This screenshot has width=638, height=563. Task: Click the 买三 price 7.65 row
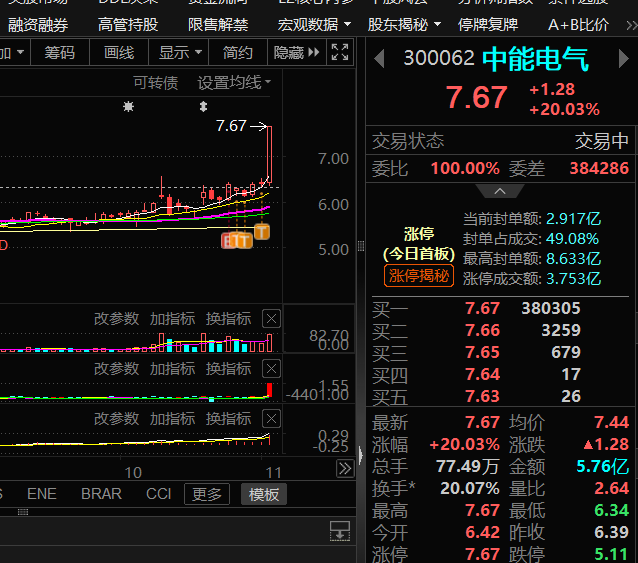coord(500,352)
